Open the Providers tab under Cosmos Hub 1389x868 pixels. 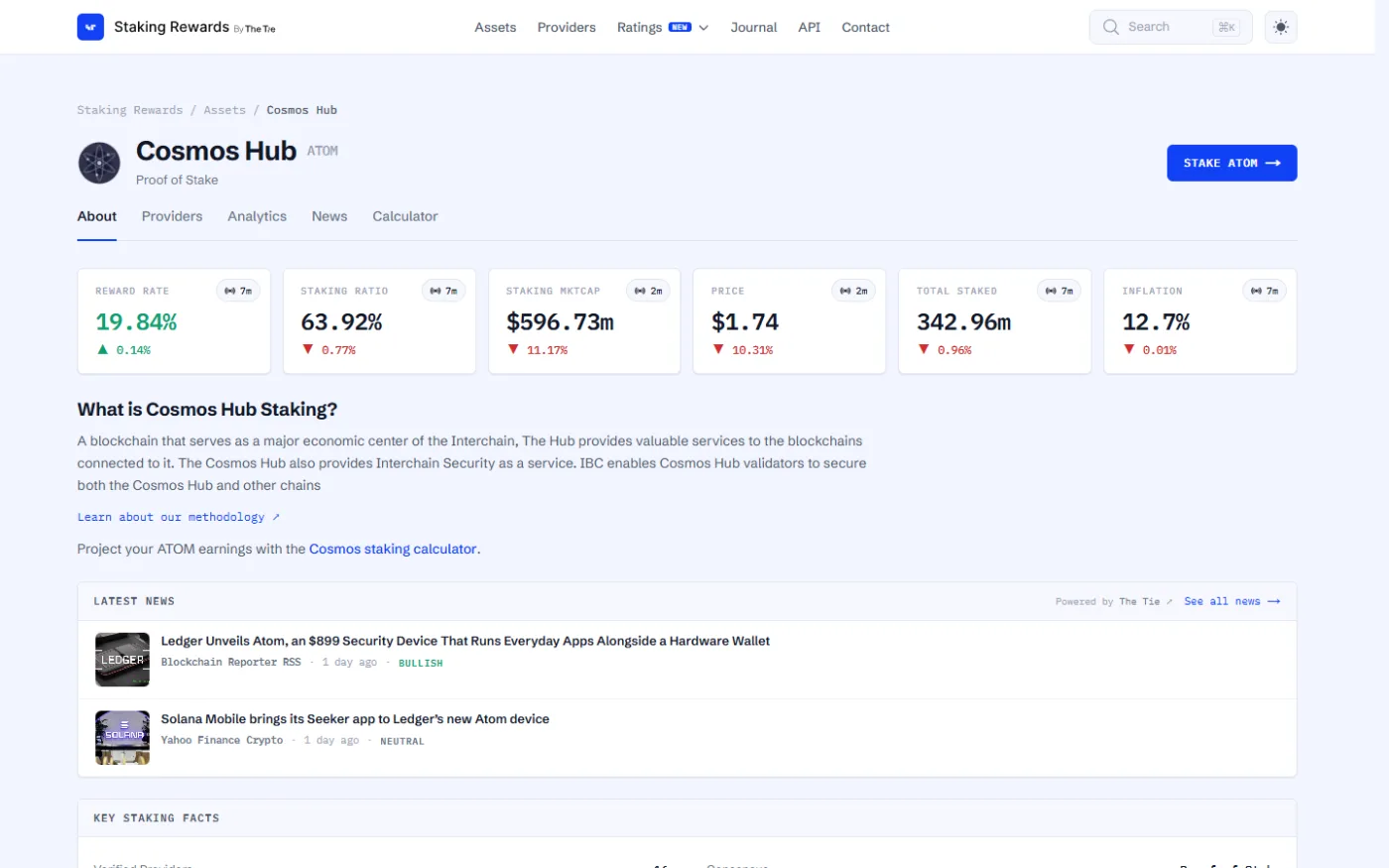(172, 216)
